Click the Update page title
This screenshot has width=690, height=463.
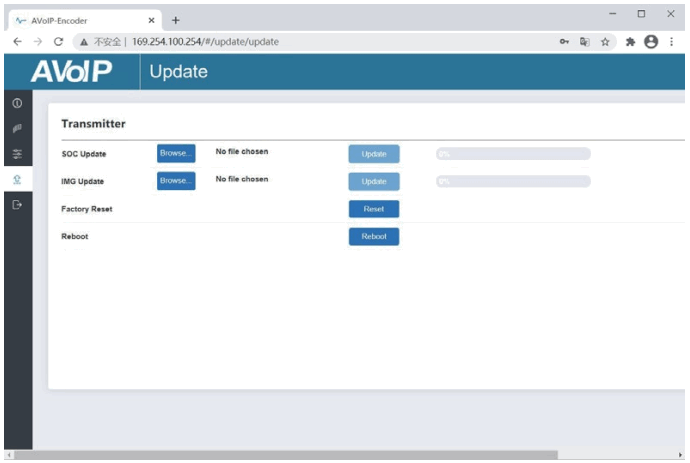(178, 71)
